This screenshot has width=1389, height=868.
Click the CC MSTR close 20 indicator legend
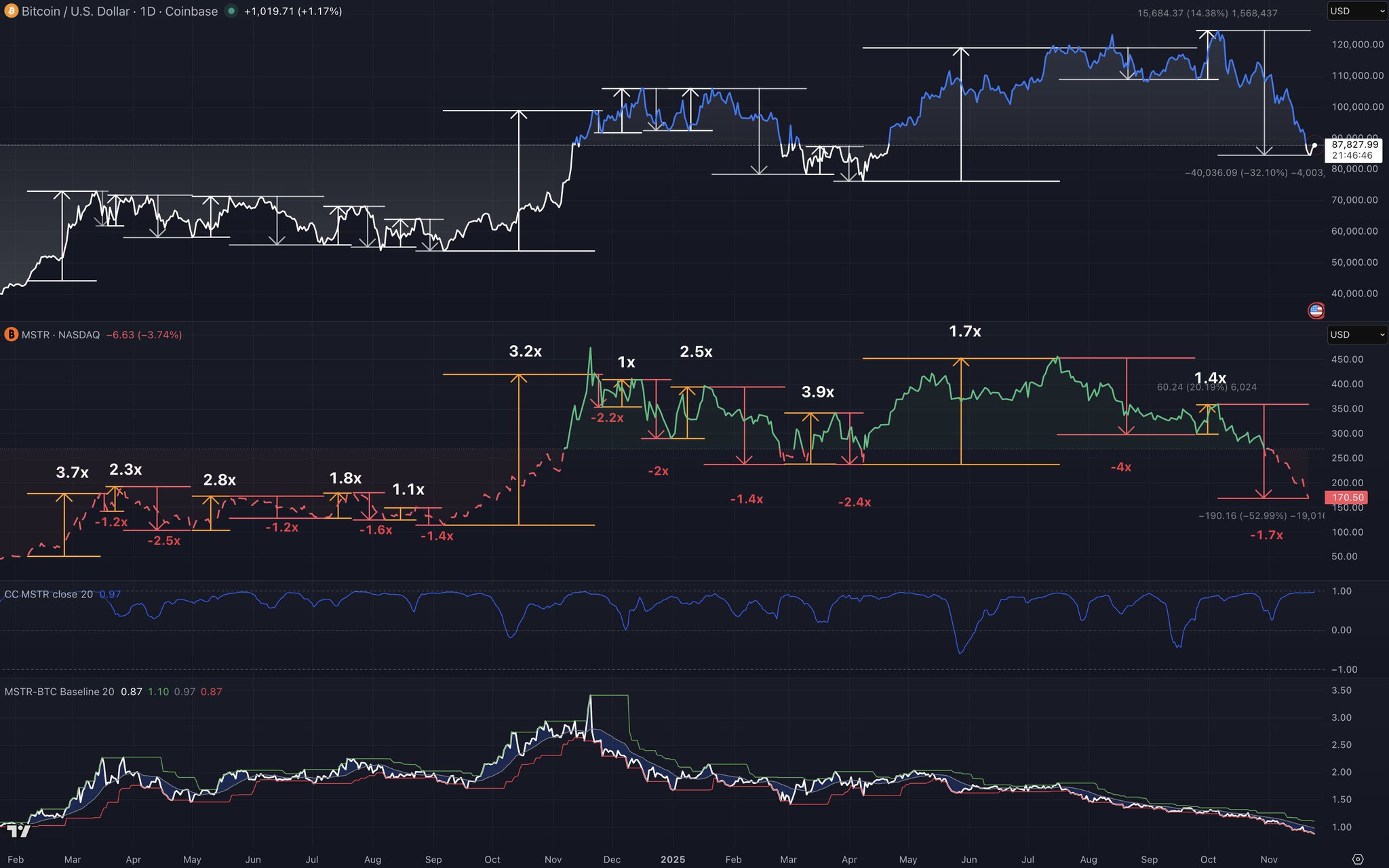[49, 595]
